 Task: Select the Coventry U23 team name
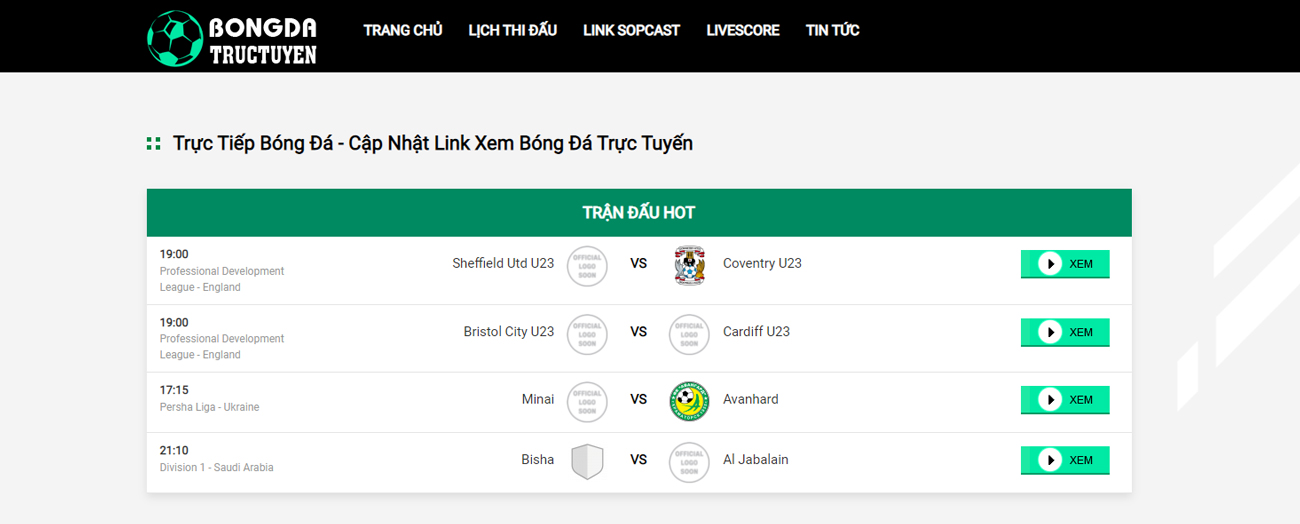pos(762,264)
